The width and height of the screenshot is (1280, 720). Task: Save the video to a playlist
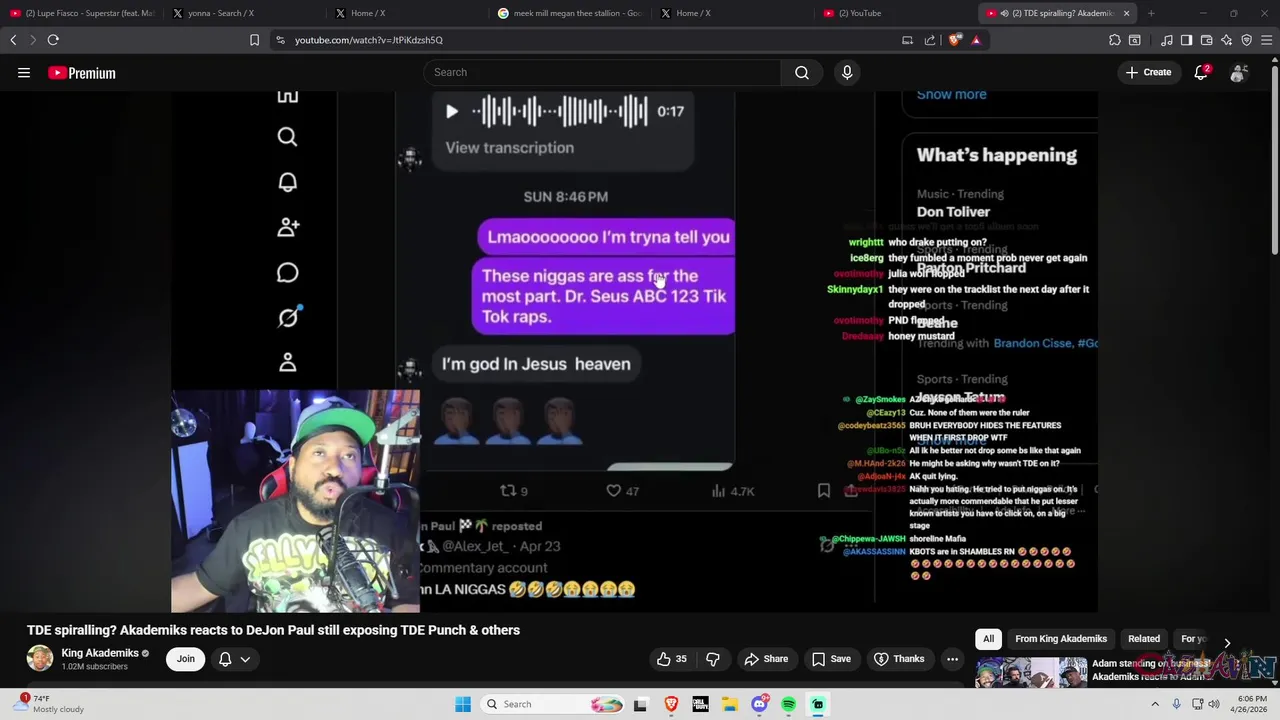(831, 659)
